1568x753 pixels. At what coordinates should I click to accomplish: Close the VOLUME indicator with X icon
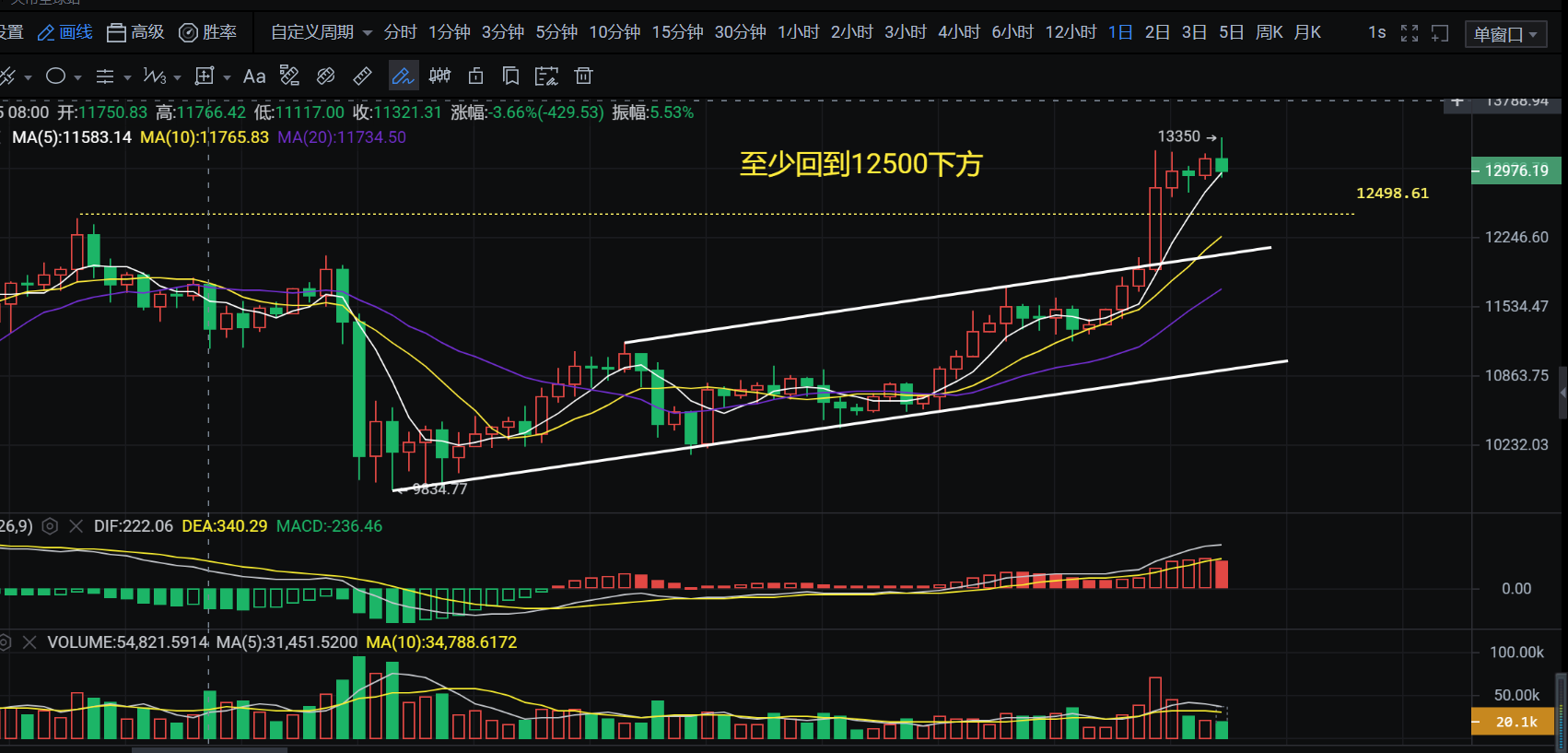29,642
